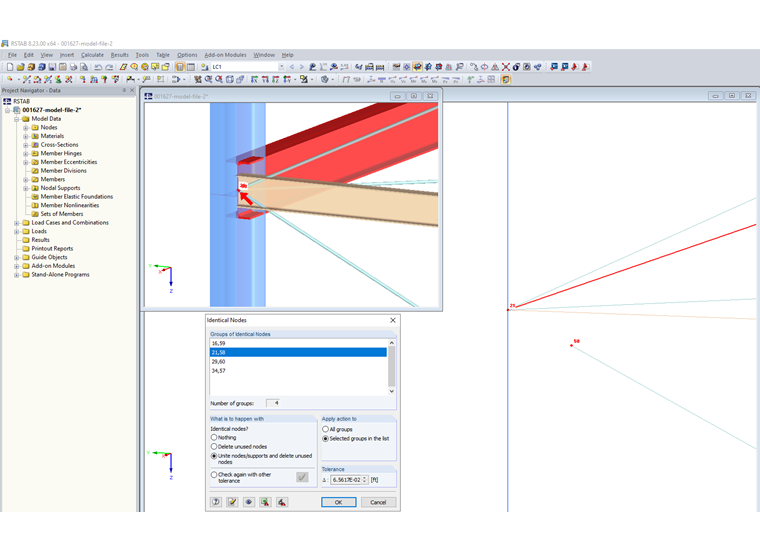Open the LC1 load case dropdown
This screenshot has height=550, width=760.
(x=281, y=67)
